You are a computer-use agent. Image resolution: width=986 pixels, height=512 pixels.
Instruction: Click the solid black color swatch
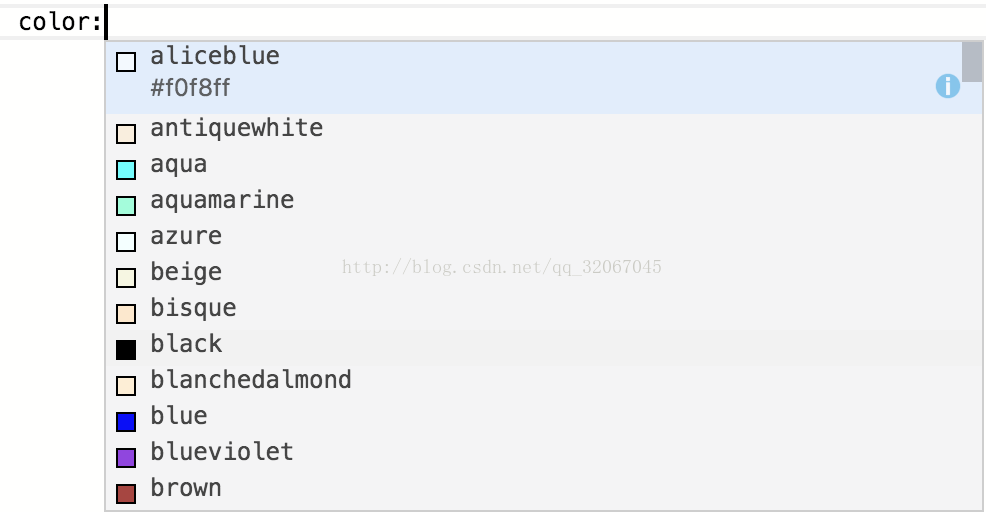coord(126,350)
